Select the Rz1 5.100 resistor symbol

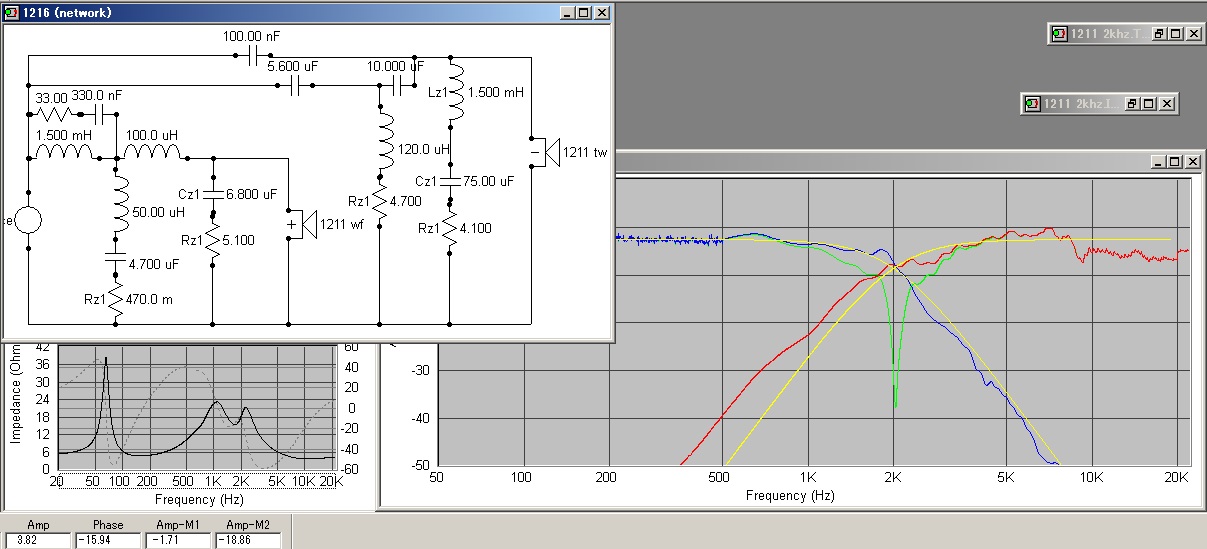[x=212, y=242]
